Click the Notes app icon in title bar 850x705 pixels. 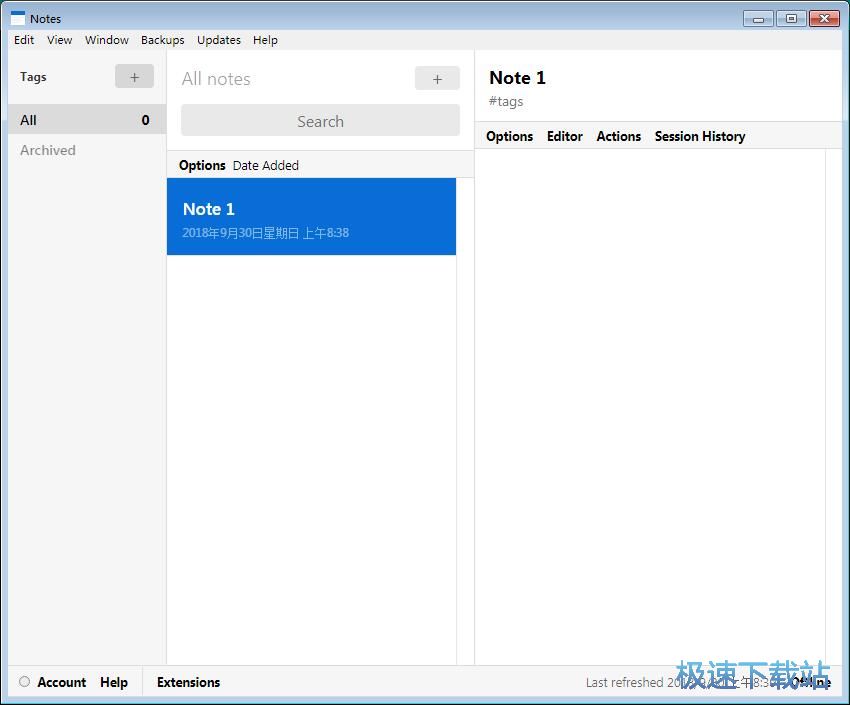17,18
